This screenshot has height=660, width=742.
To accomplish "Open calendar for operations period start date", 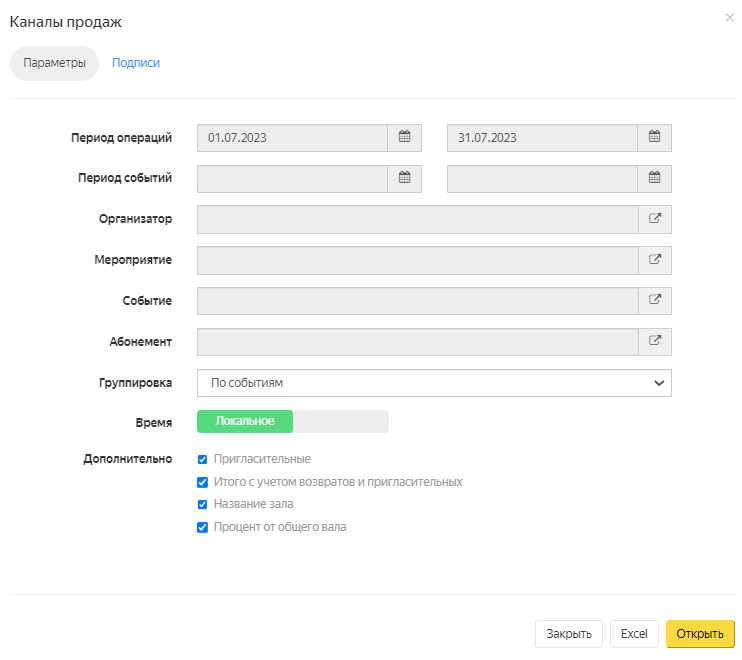I will pos(404,138).
